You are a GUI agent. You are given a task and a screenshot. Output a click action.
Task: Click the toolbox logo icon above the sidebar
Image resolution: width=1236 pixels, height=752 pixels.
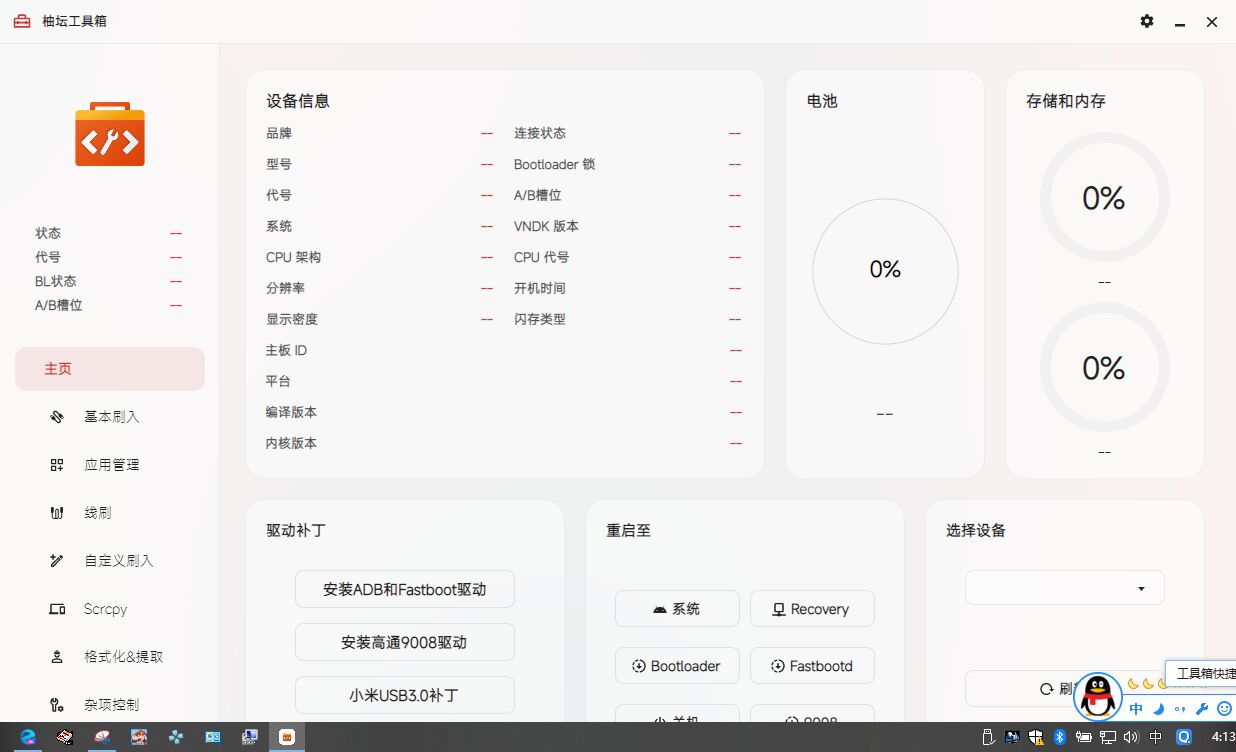110,134
